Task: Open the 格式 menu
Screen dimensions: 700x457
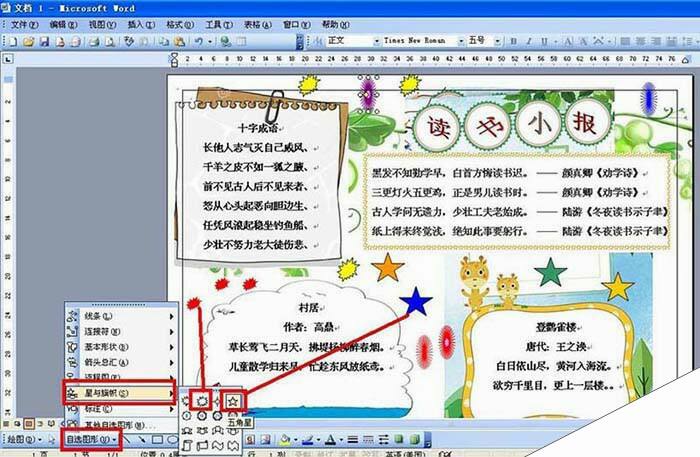Action: (180, 24)
